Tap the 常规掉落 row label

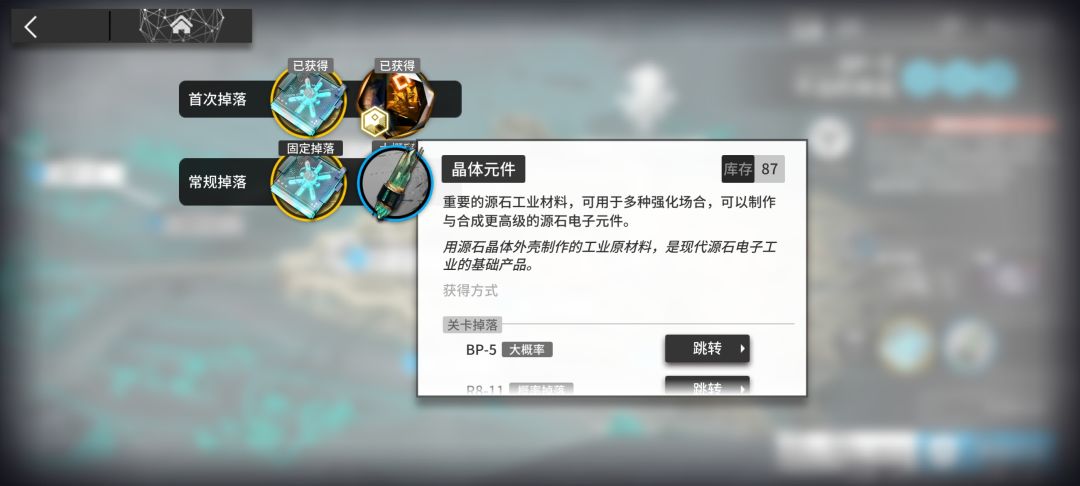[218, 182]
